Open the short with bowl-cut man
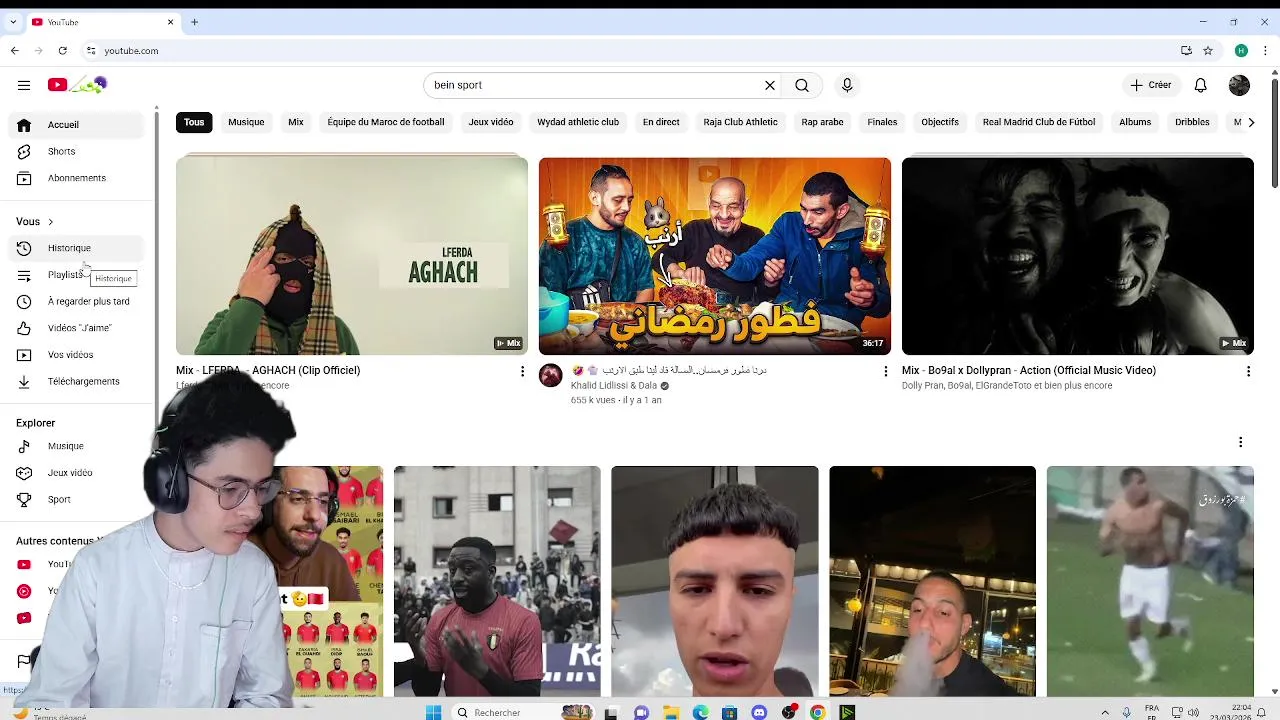The height and width of the screenshot is (720, 1280). coord(715,581)
